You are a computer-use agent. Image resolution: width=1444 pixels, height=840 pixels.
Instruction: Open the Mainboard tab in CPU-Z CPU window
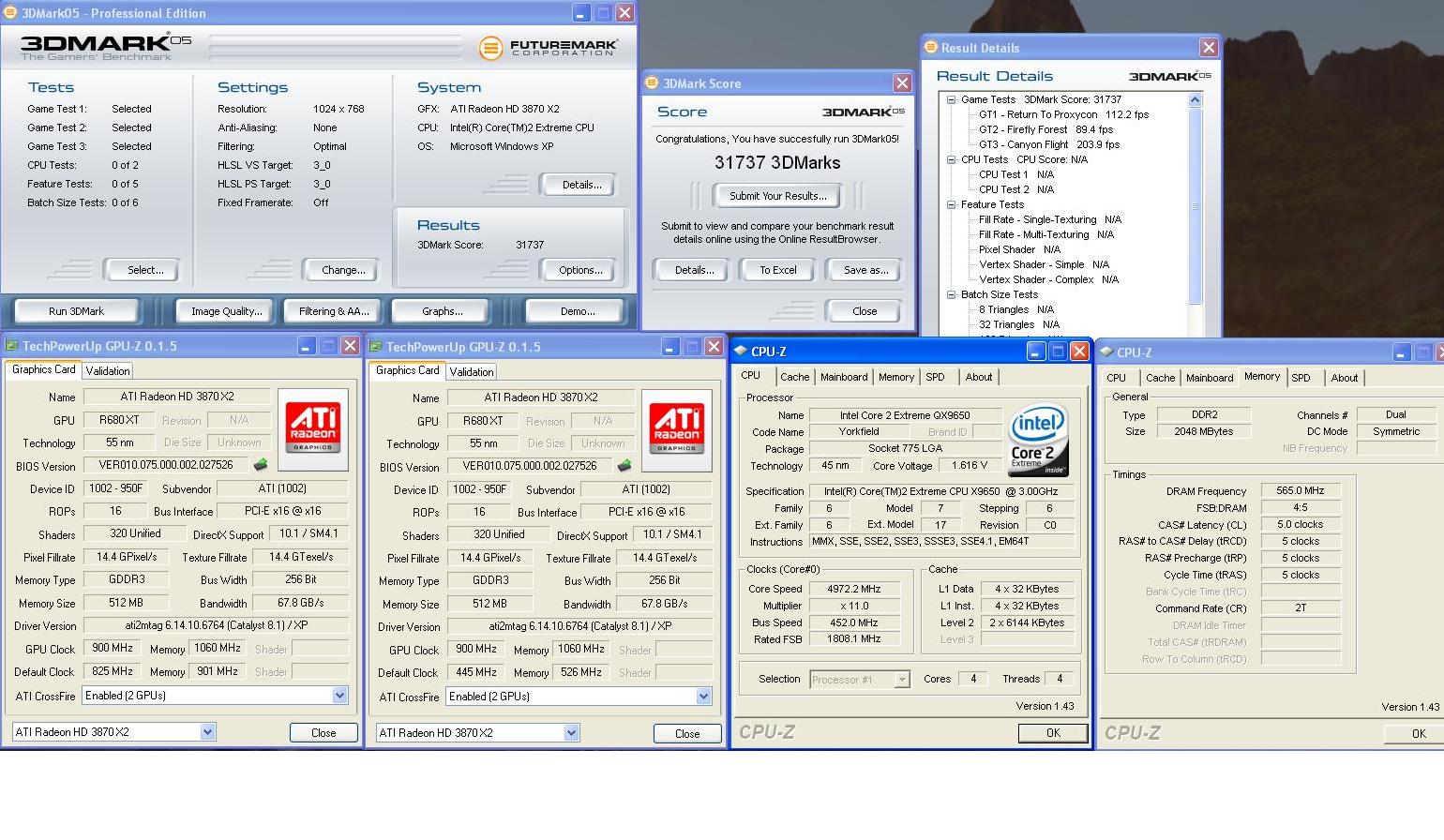tap(844, 377)
